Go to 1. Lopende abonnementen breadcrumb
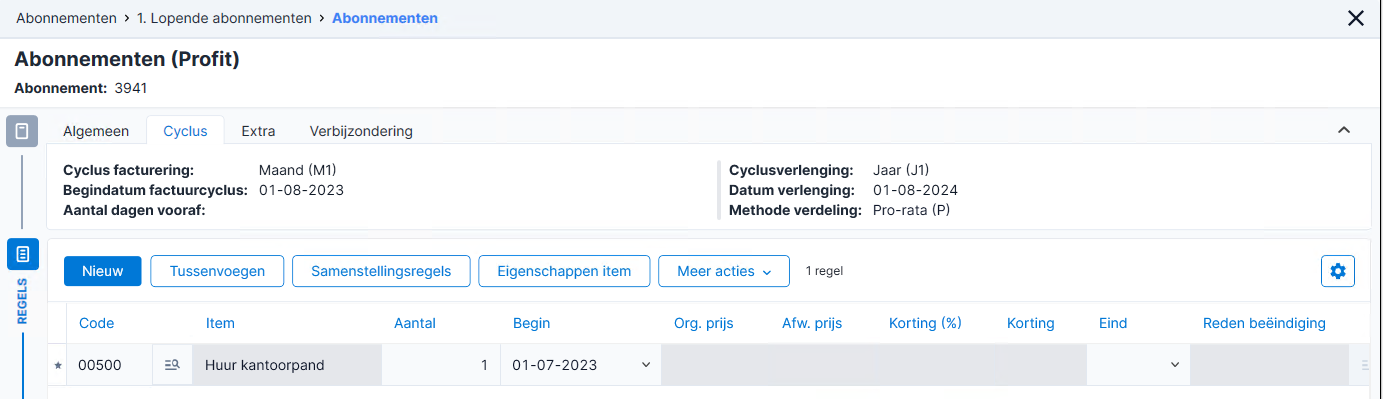The width and height of the screenshot is (1383, 399). pos(224,18)
